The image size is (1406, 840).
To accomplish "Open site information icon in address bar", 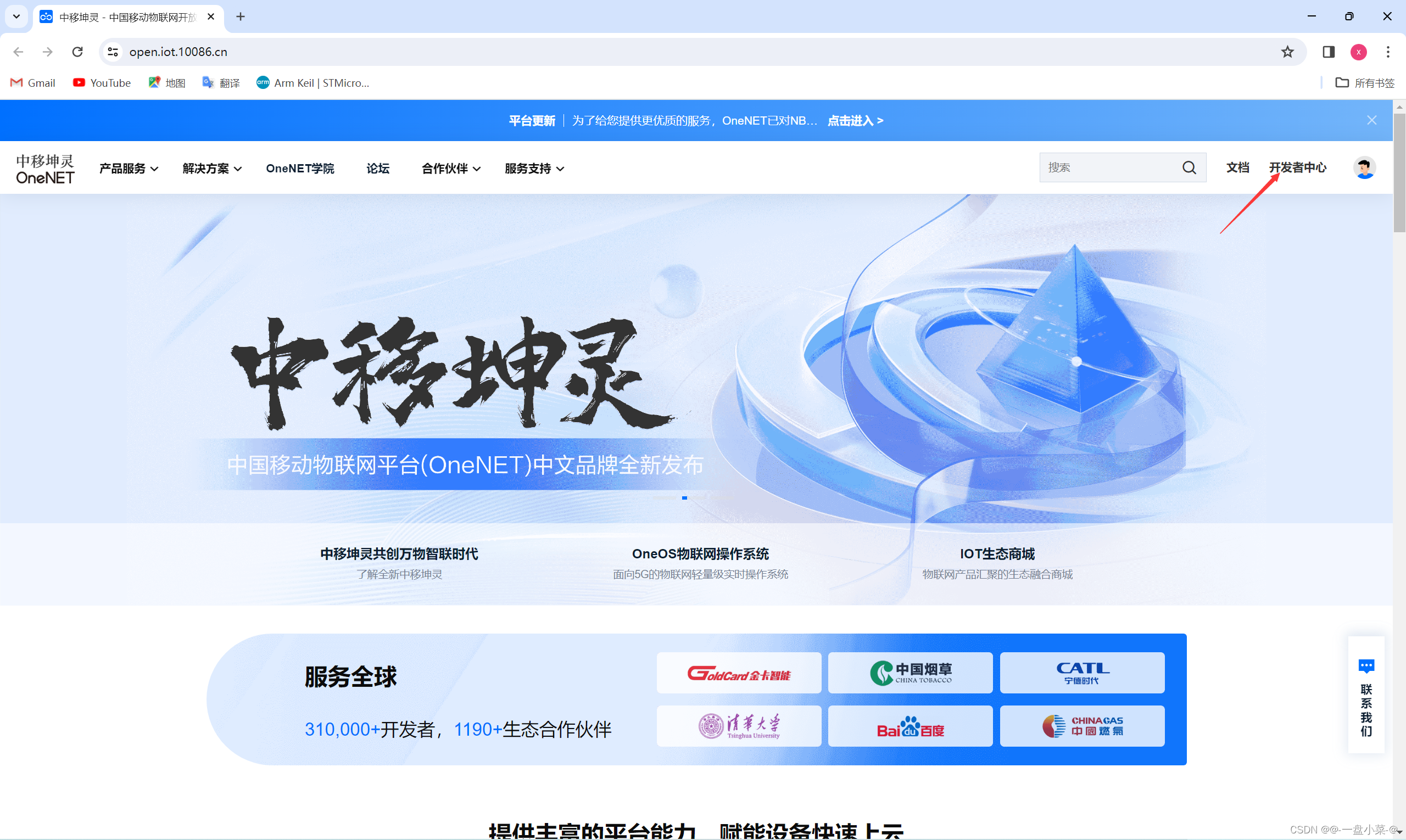I will tap(113, 52).
